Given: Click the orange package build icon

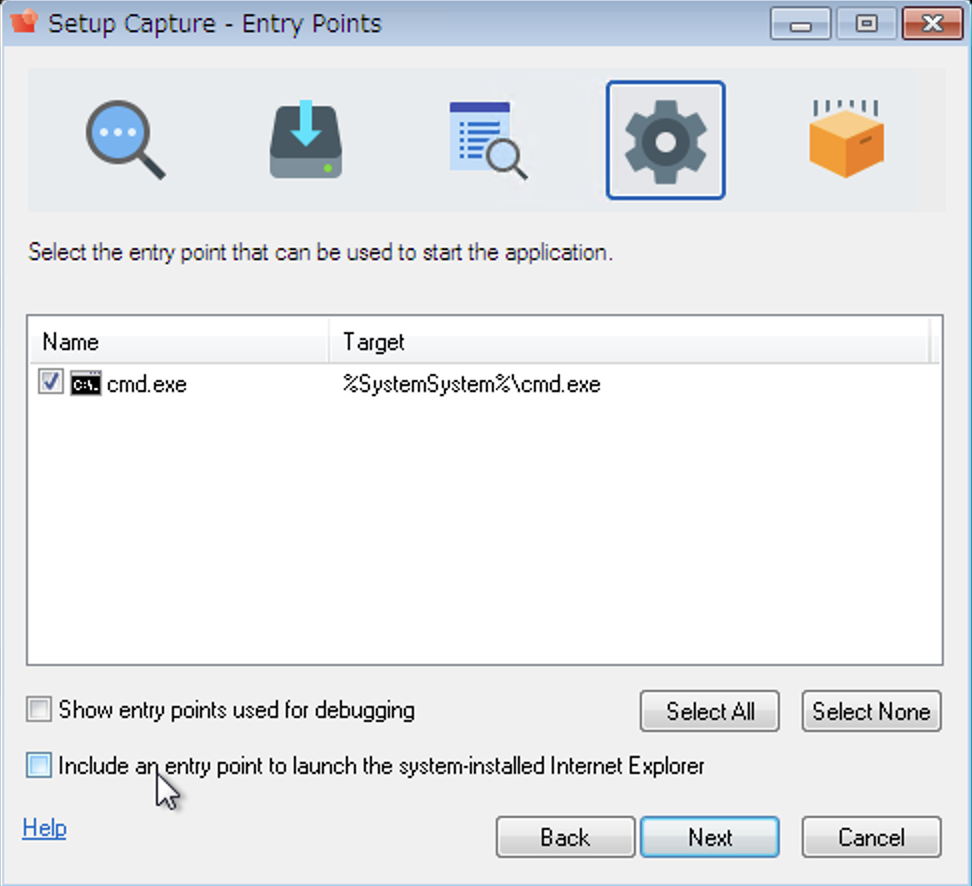Looking at the screenshot, I should pos(846,140).
